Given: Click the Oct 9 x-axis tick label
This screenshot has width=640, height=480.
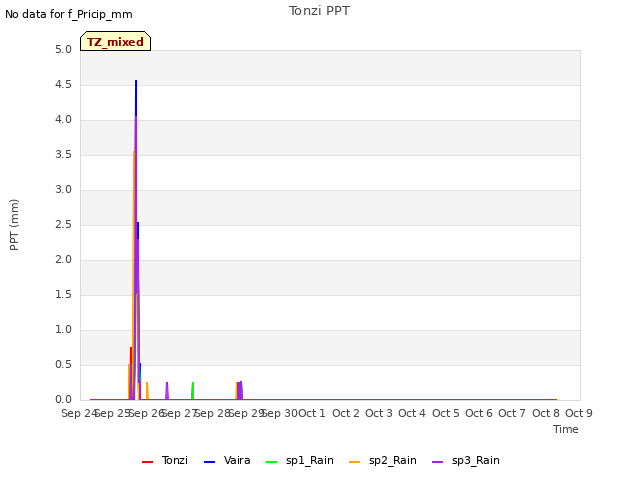Looking at the screenshot, I should (x=579, y=413).
